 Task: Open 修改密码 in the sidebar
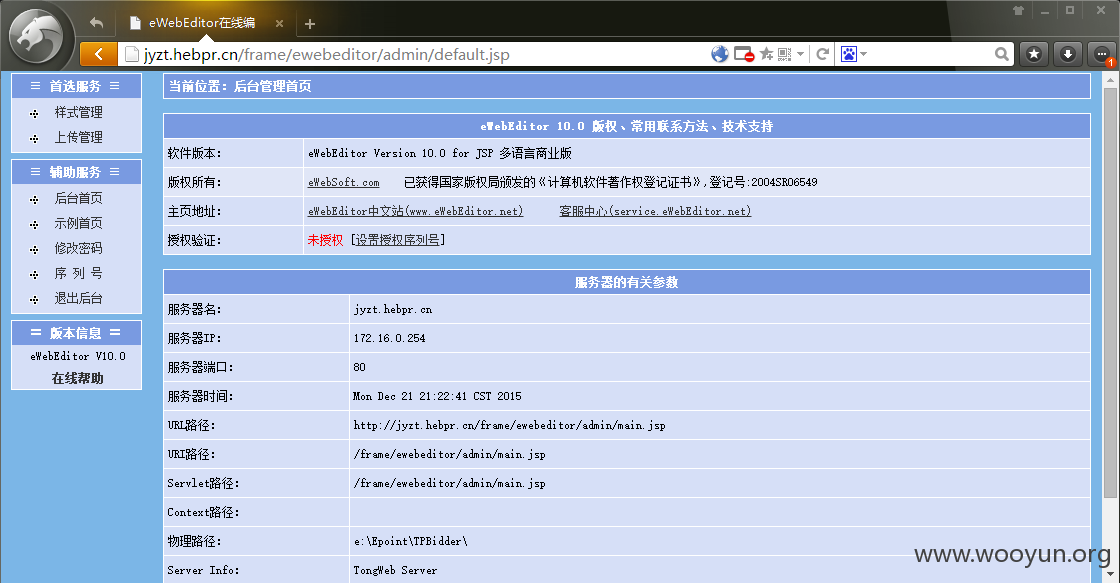point(79,248)
